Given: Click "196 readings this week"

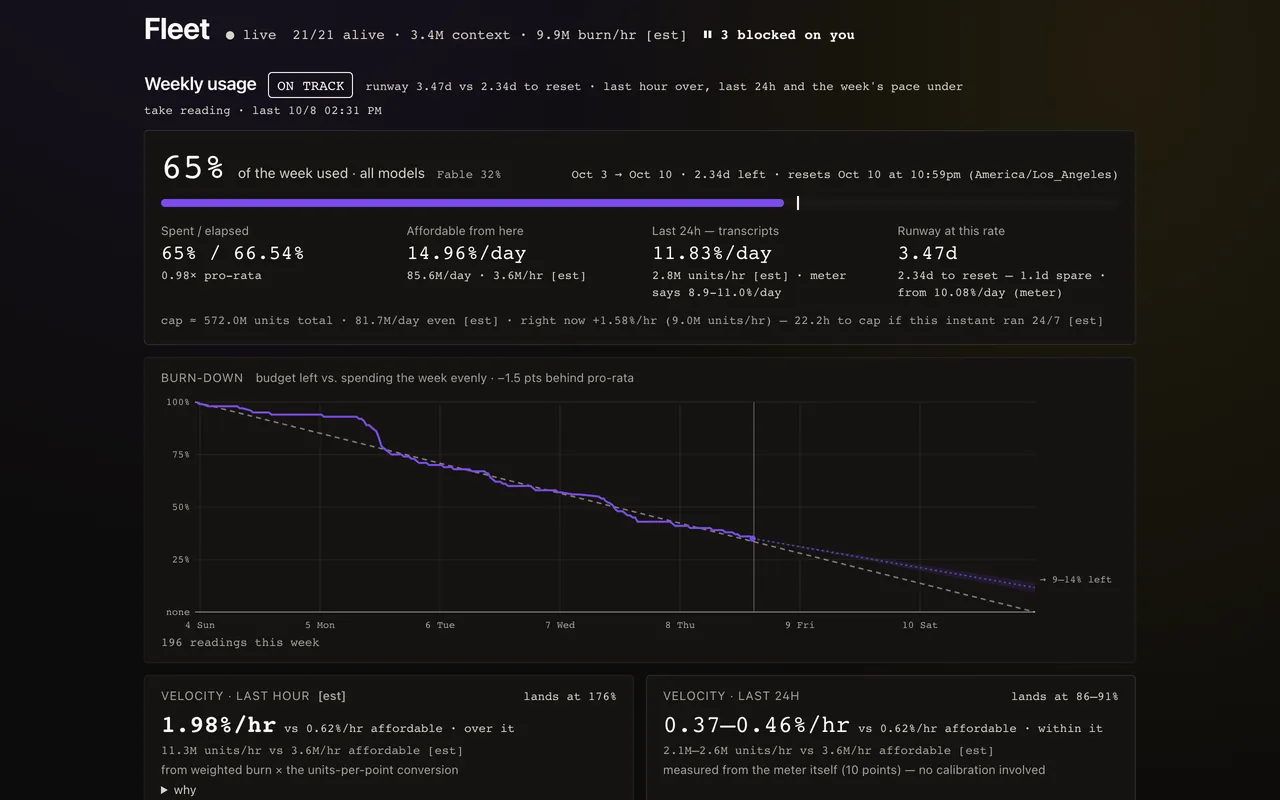Looking at the screenshot, I should point(240,643).
